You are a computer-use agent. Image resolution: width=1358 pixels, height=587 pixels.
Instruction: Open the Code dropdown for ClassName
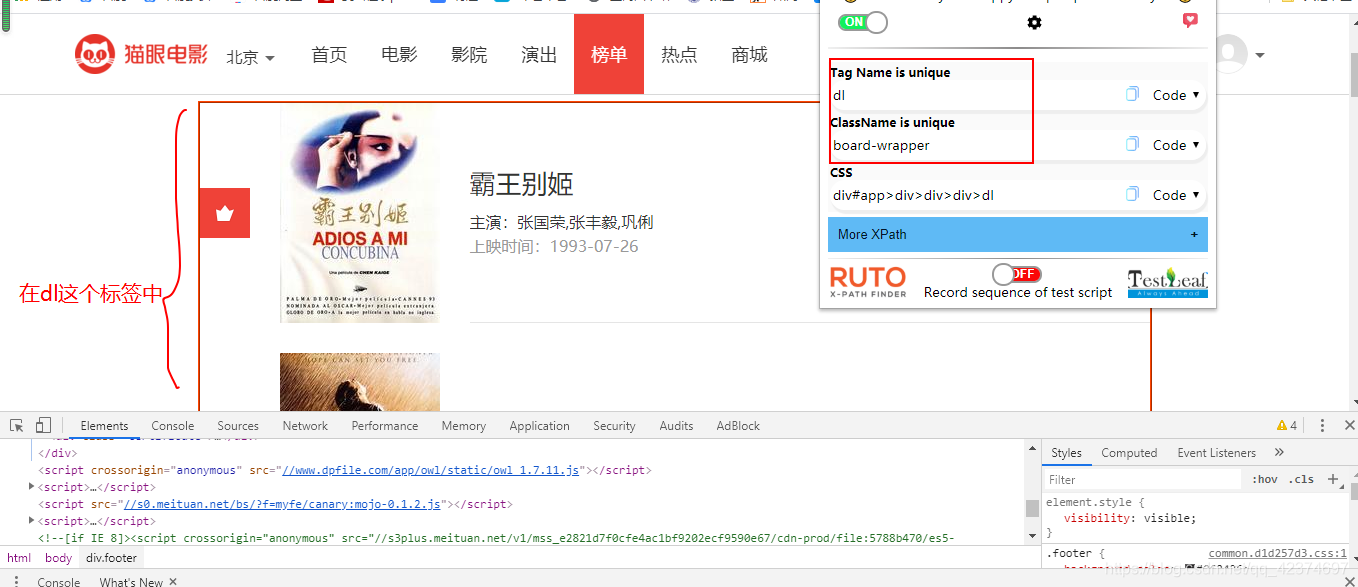1176,145
